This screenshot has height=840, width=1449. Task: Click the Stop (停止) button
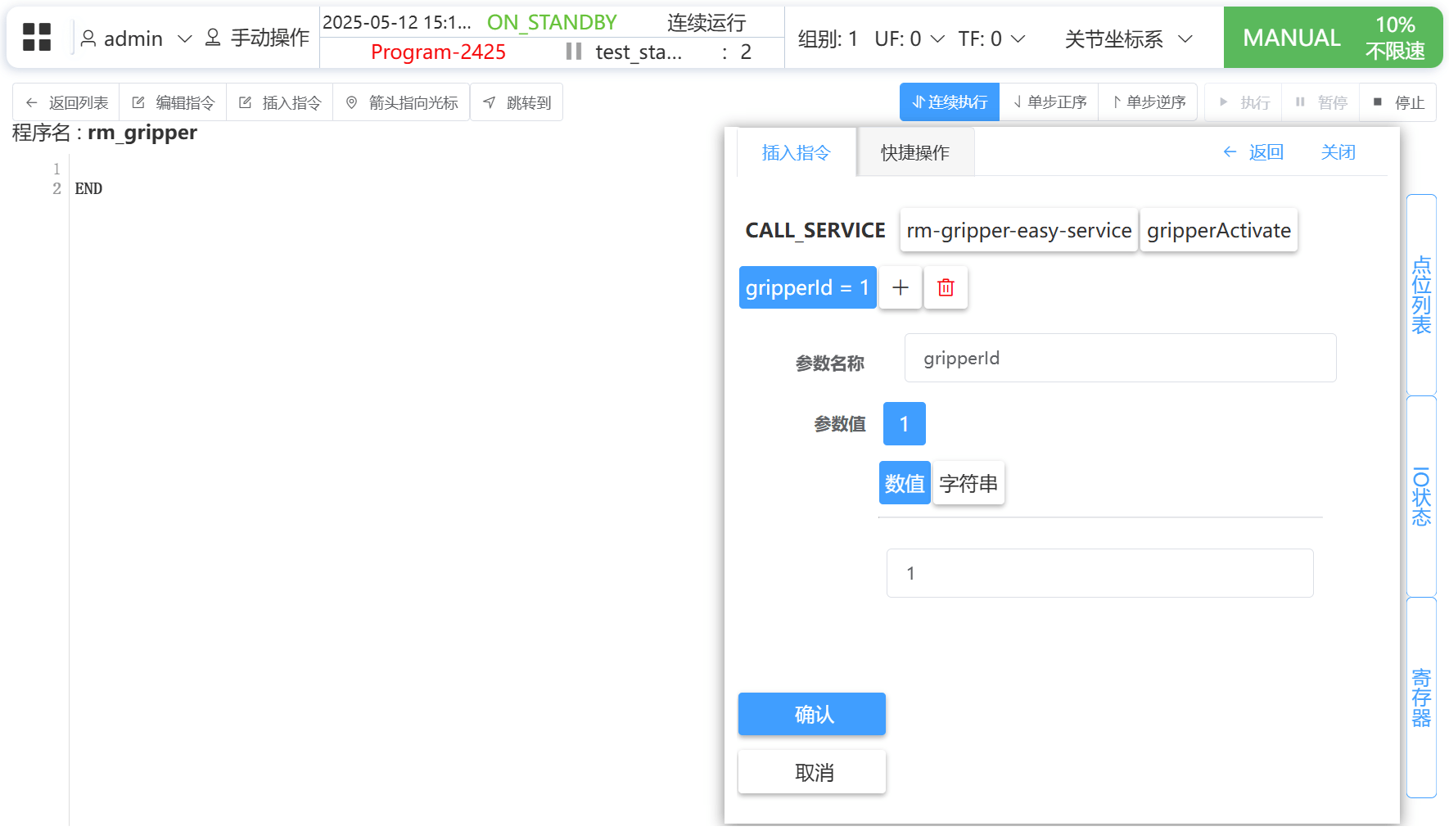pos(1399,102)
